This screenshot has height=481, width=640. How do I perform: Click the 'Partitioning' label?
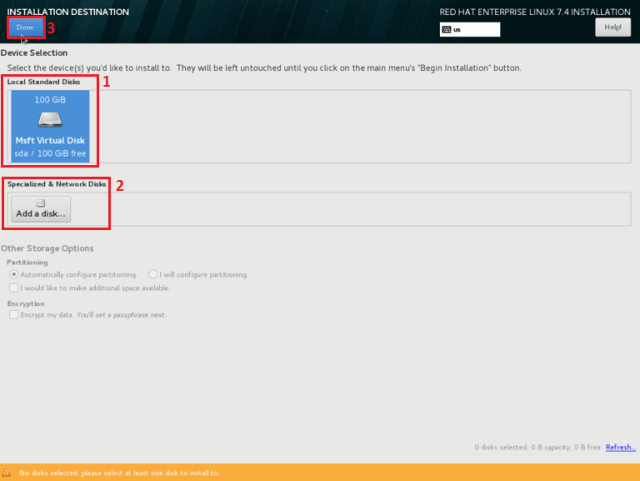pos(27,262)
